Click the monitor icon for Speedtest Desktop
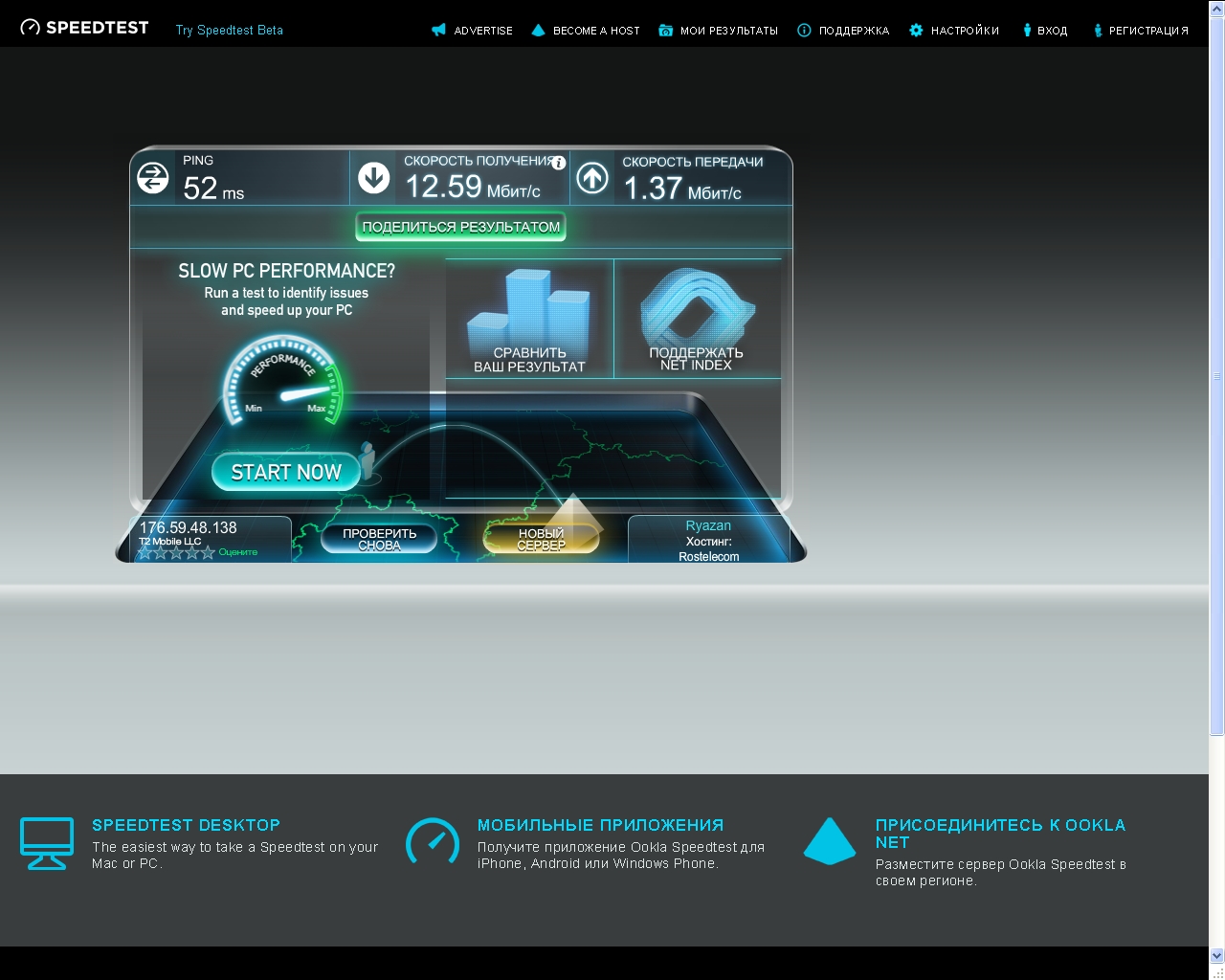The image size is (1225, 980). tap(47, 843)
